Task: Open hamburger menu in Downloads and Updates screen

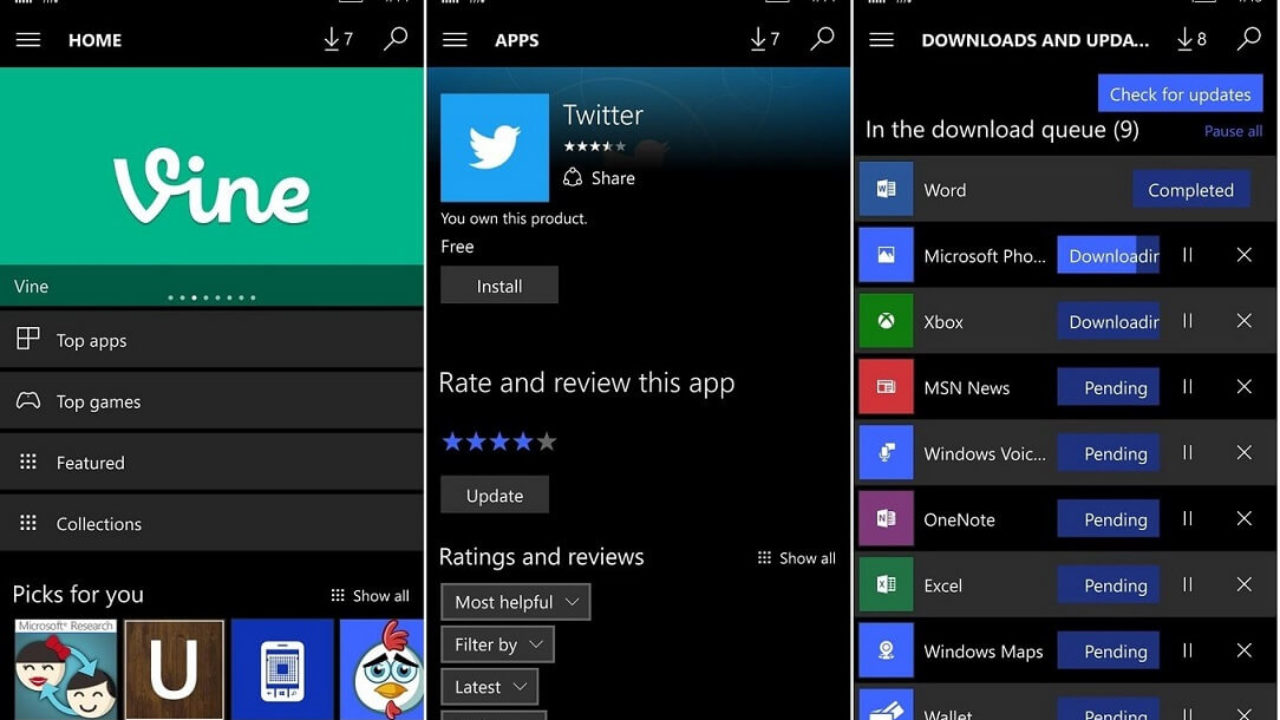Action: pos(881,40)
